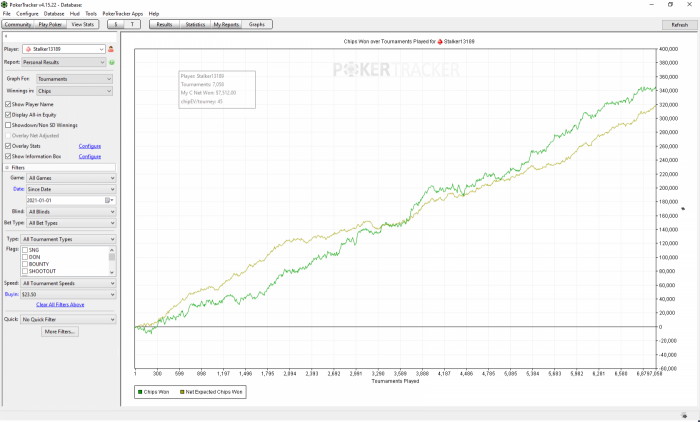
Task: Open the Tools menu
Action: point(91,14)
